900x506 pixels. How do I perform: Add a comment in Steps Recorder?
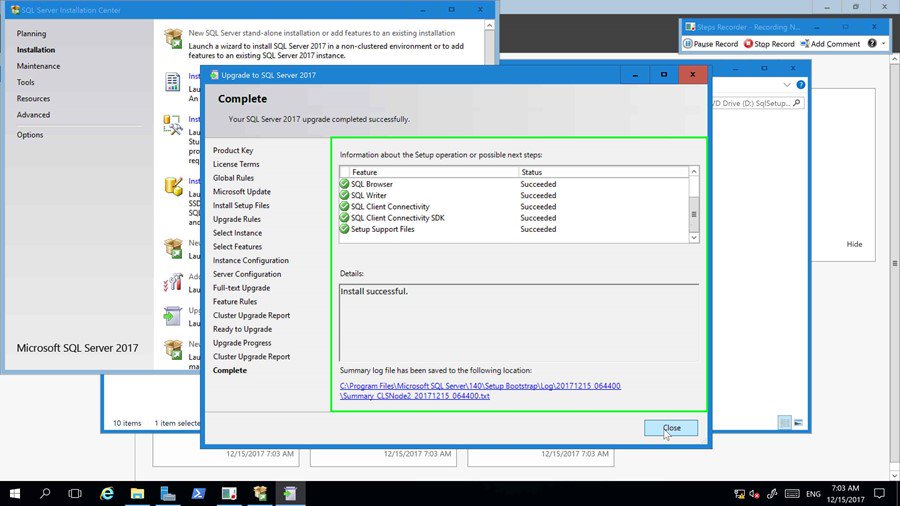tap(830, 44)
